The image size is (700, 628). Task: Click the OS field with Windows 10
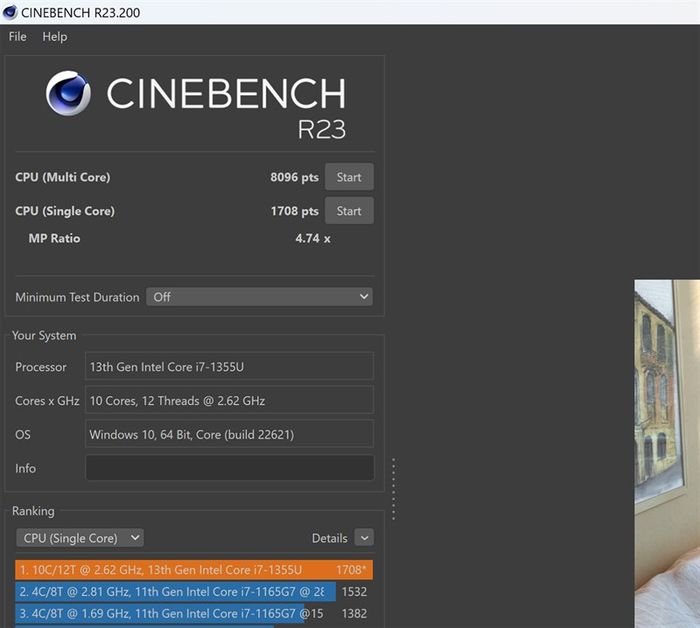pyautogui.click(x=229, y=434)
